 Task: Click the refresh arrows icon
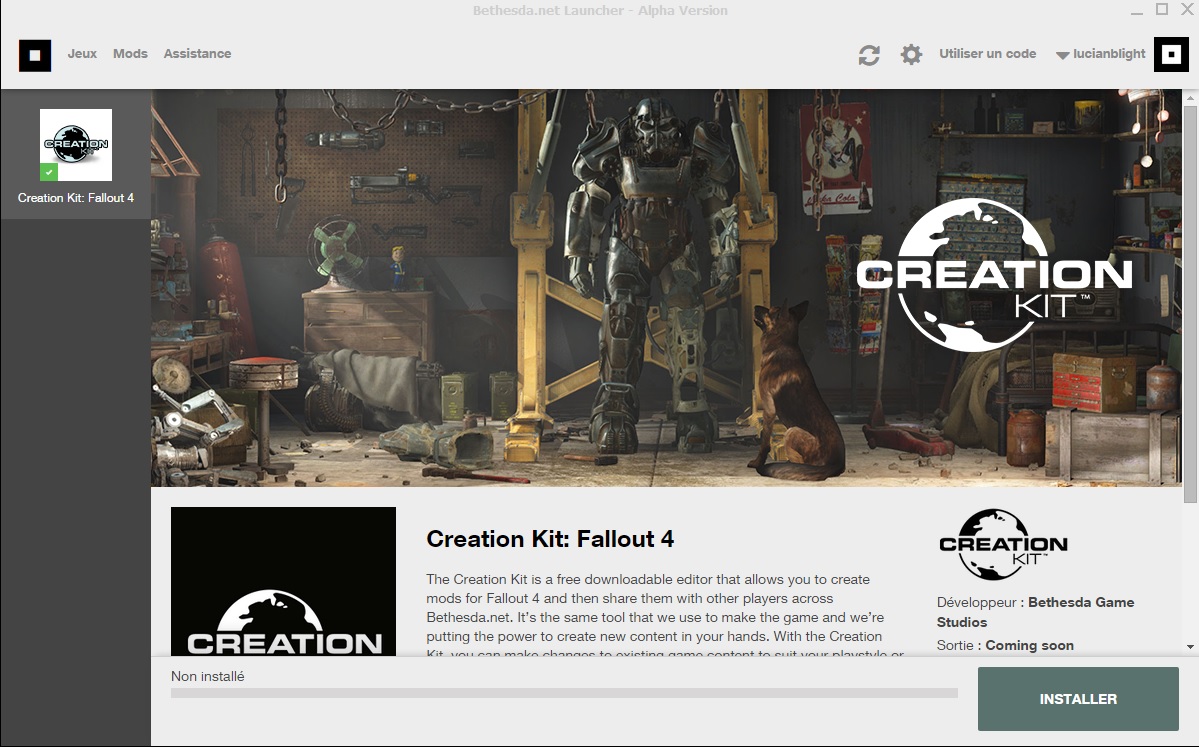click(869, 55)
